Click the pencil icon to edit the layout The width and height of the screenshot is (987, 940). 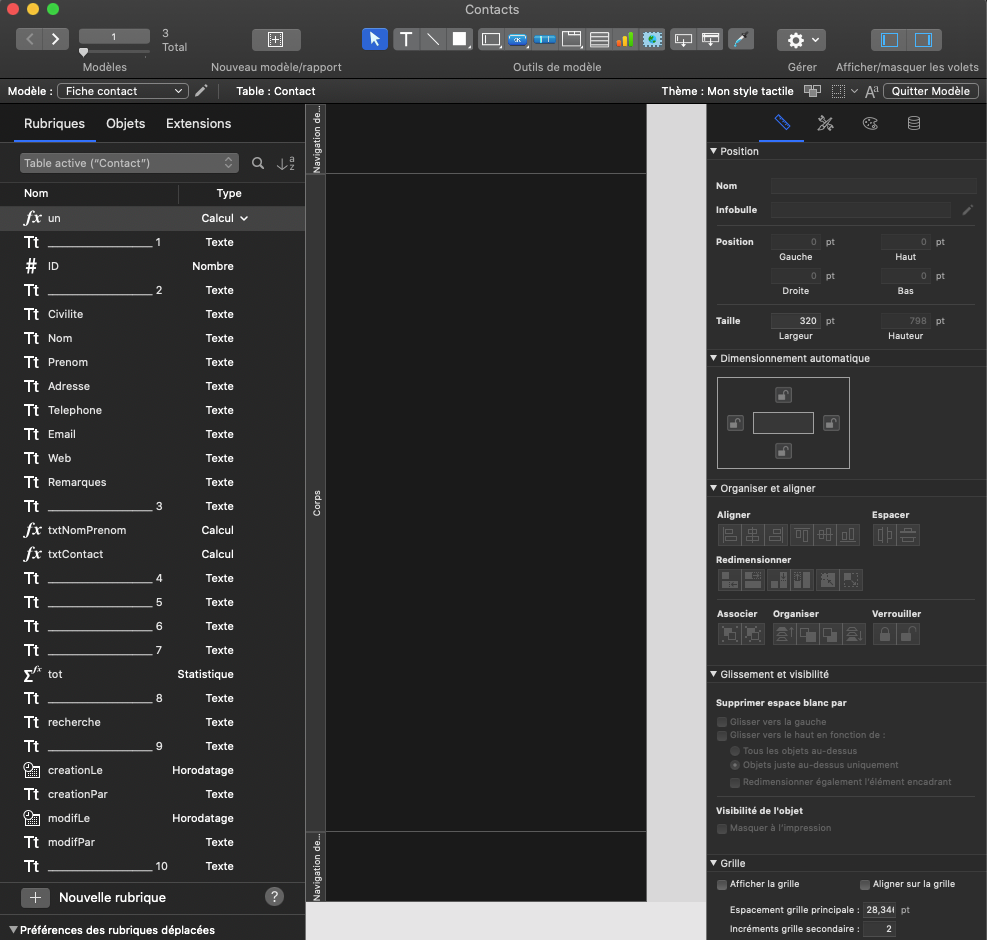[x=201, y=91]
